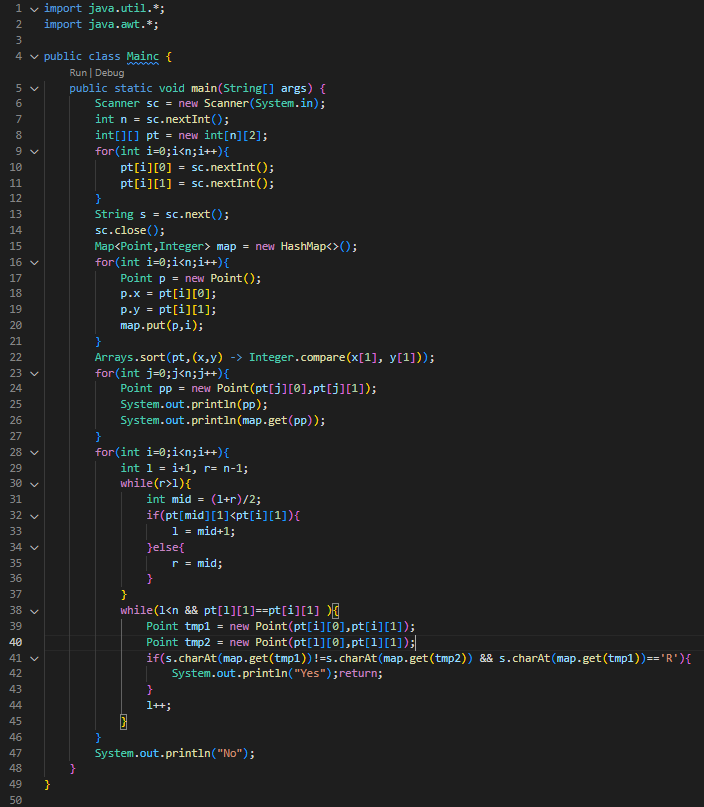This screenshot has width=704, height=807.
Task: Place cursor in "import java.util.*;"
Action: (x=104, y=9)
